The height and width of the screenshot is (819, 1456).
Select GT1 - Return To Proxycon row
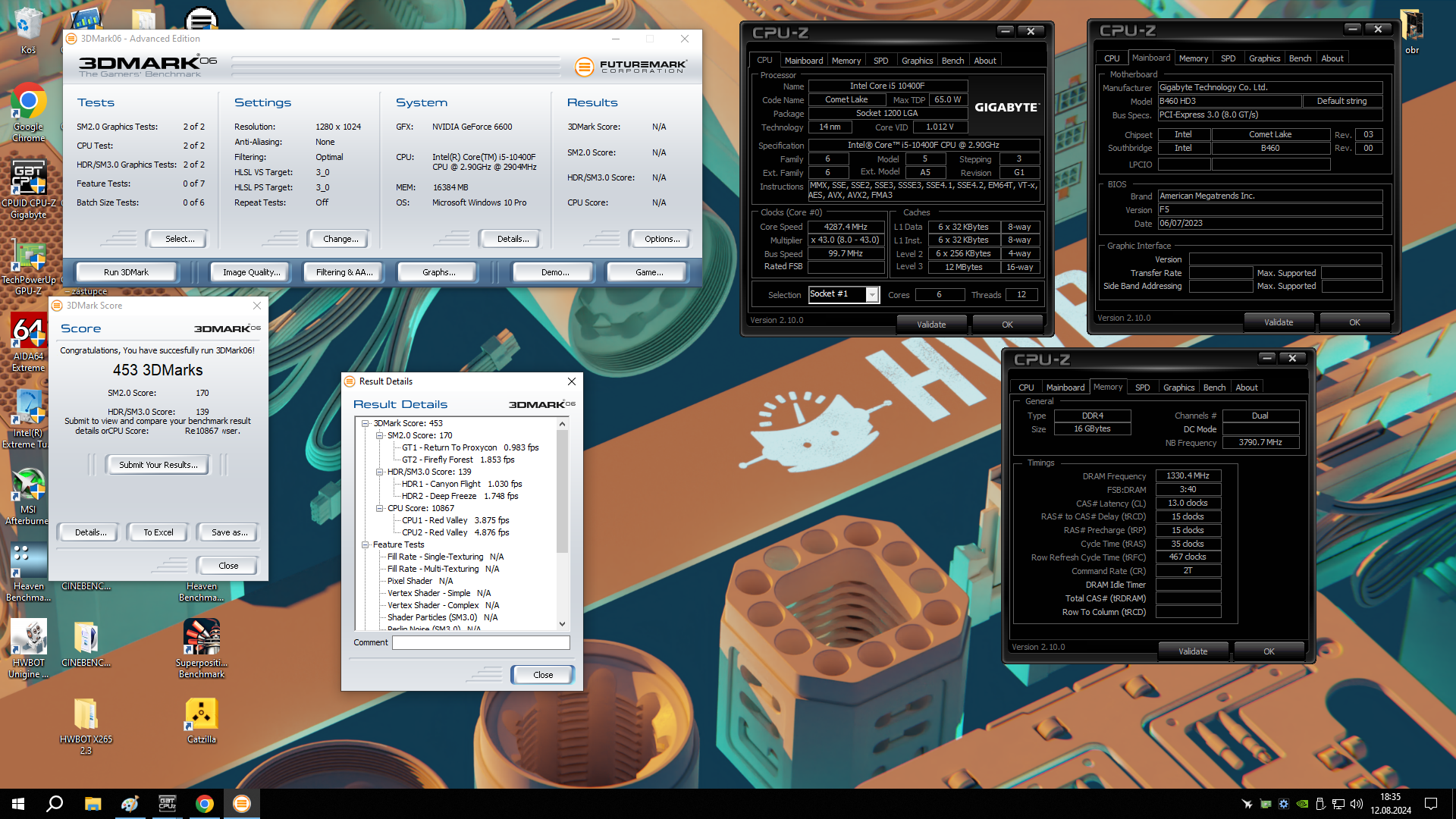click(470, 447)
